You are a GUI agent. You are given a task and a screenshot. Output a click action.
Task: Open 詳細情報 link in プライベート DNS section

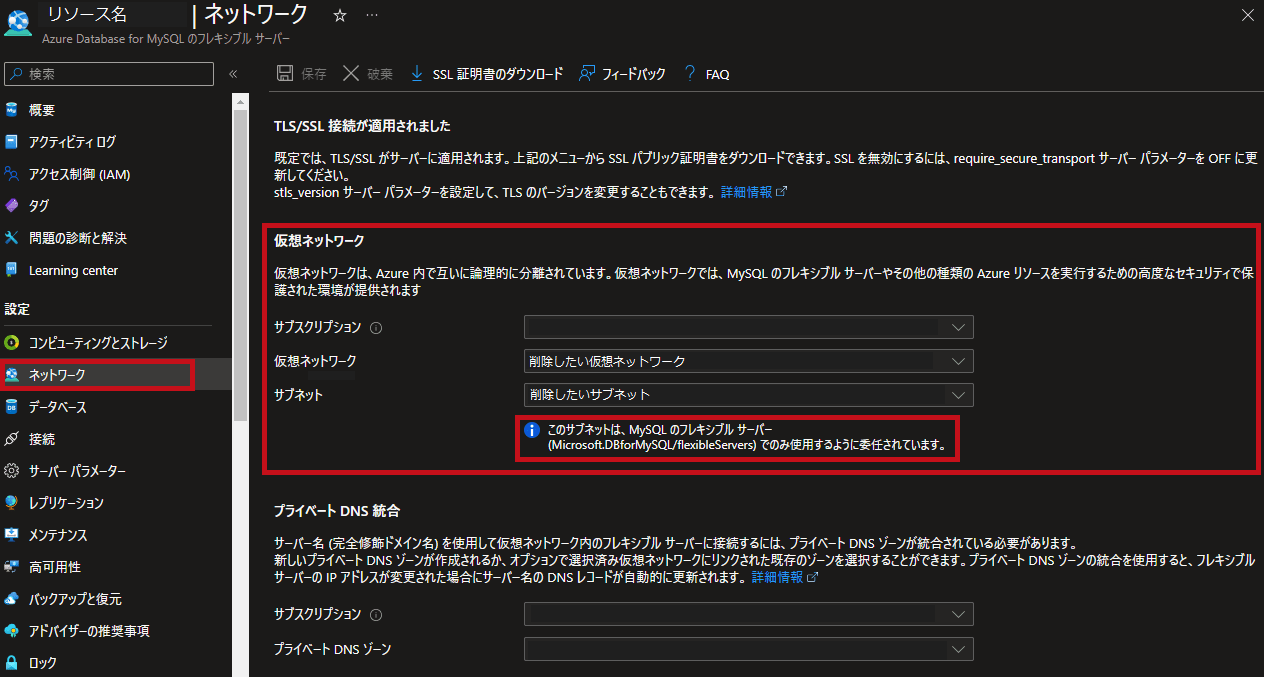[x=785, y=578]
